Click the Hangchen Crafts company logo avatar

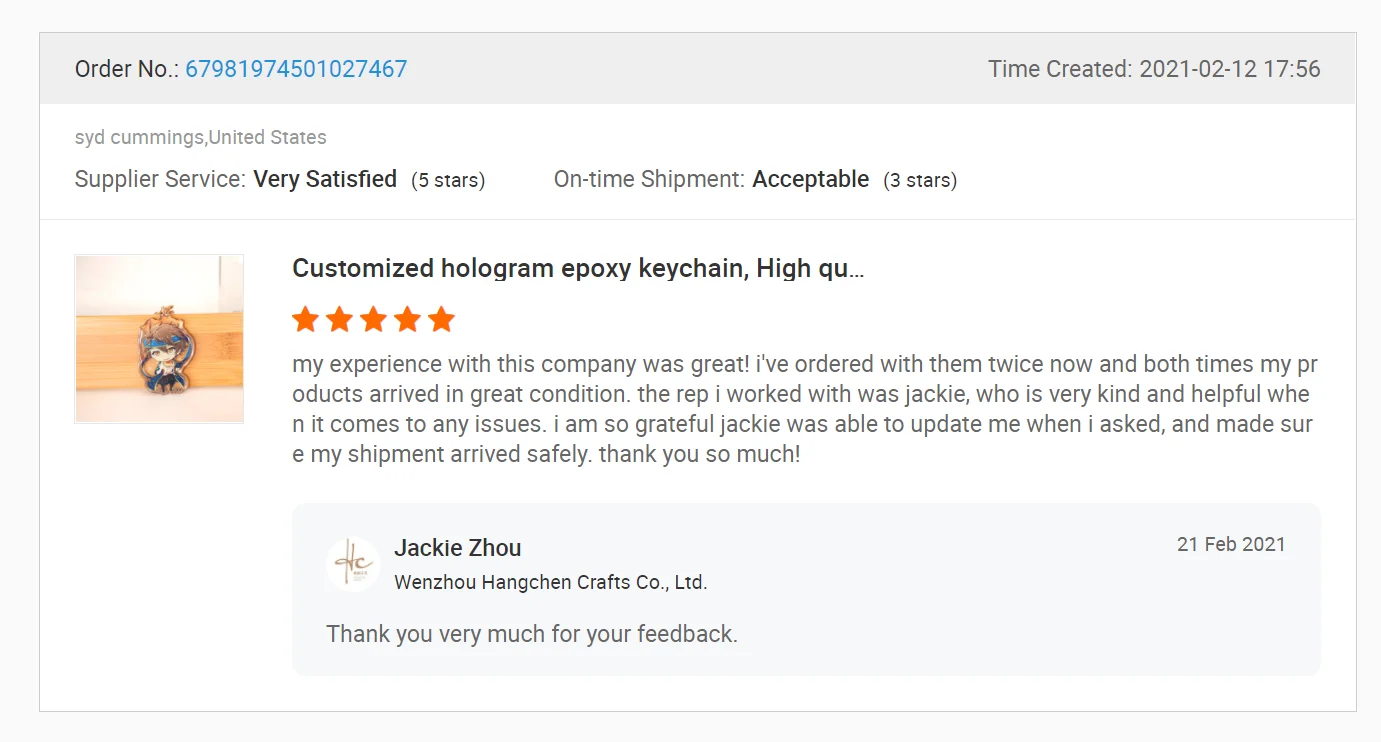pos(353,565)
